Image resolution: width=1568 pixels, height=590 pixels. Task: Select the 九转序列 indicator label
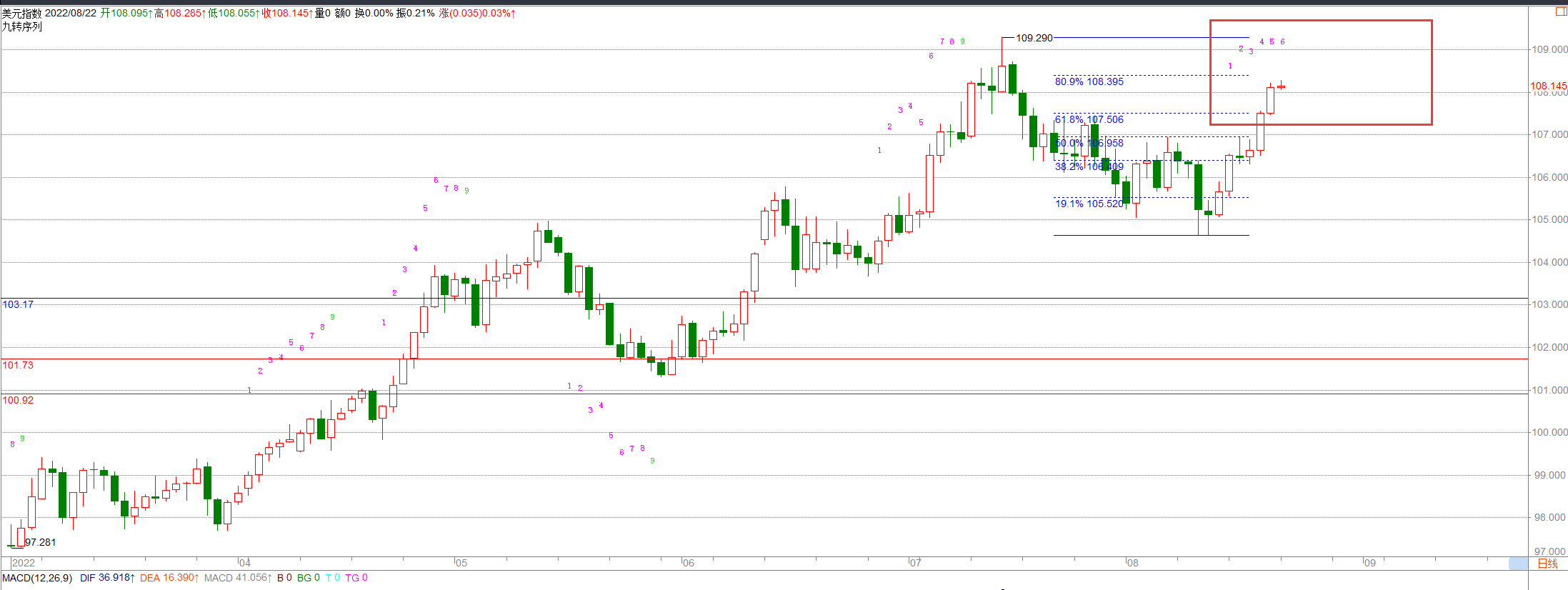click(x=22, y=26)
